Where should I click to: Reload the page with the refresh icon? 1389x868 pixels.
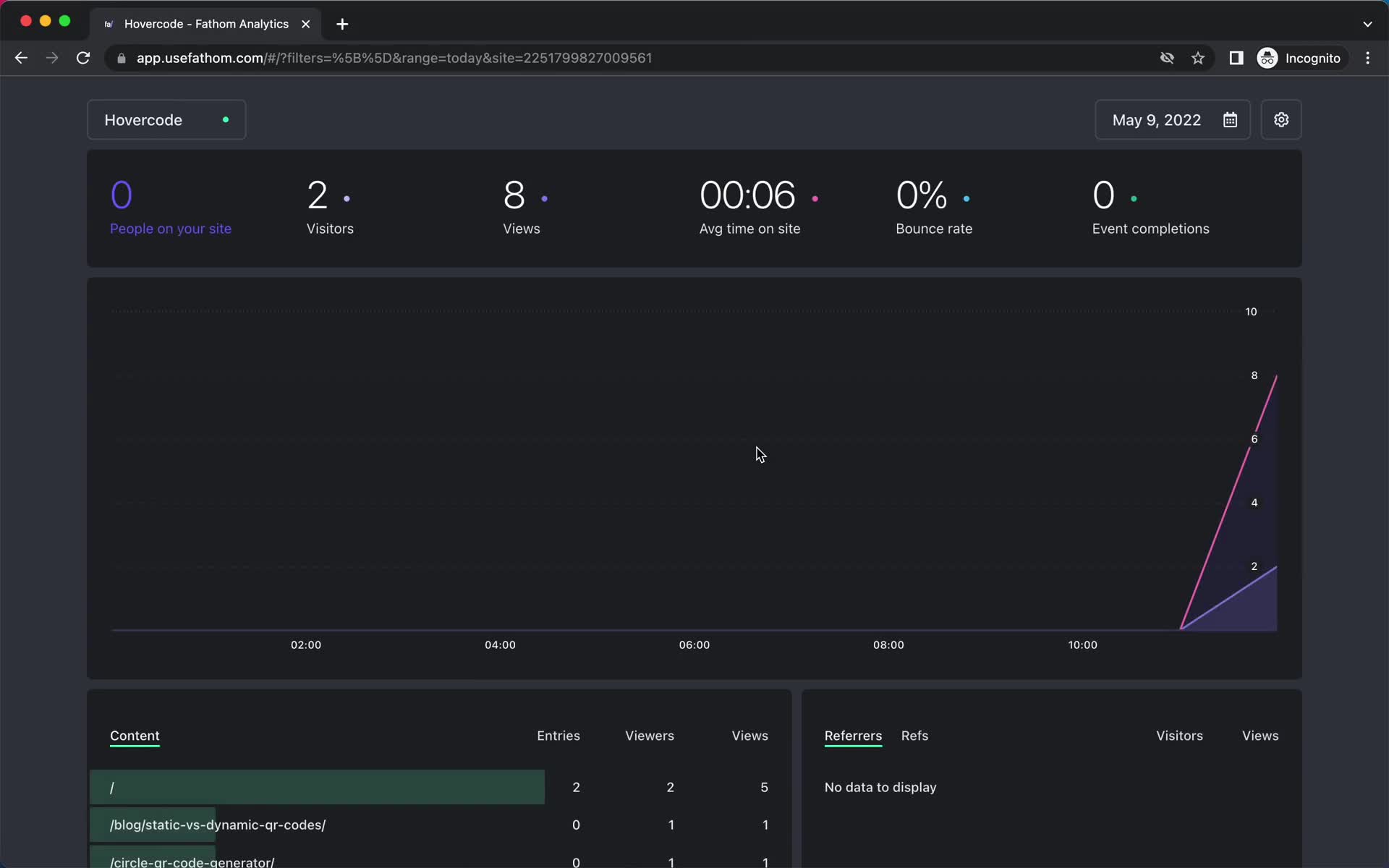point(83,58)
